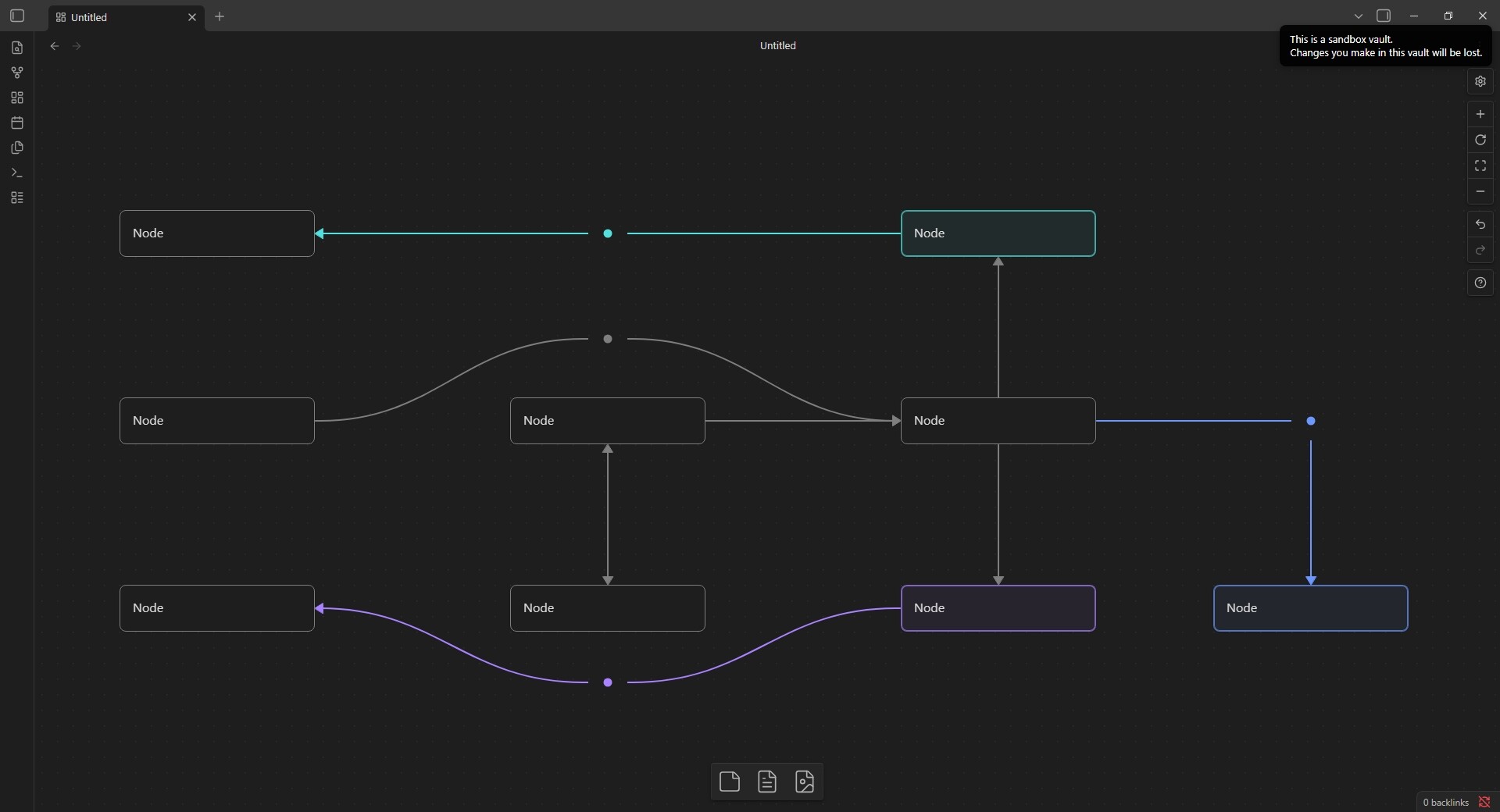Screen dimensions: 1500x812
Task: Undo the last canvas action
Action: pos(1480,224)
